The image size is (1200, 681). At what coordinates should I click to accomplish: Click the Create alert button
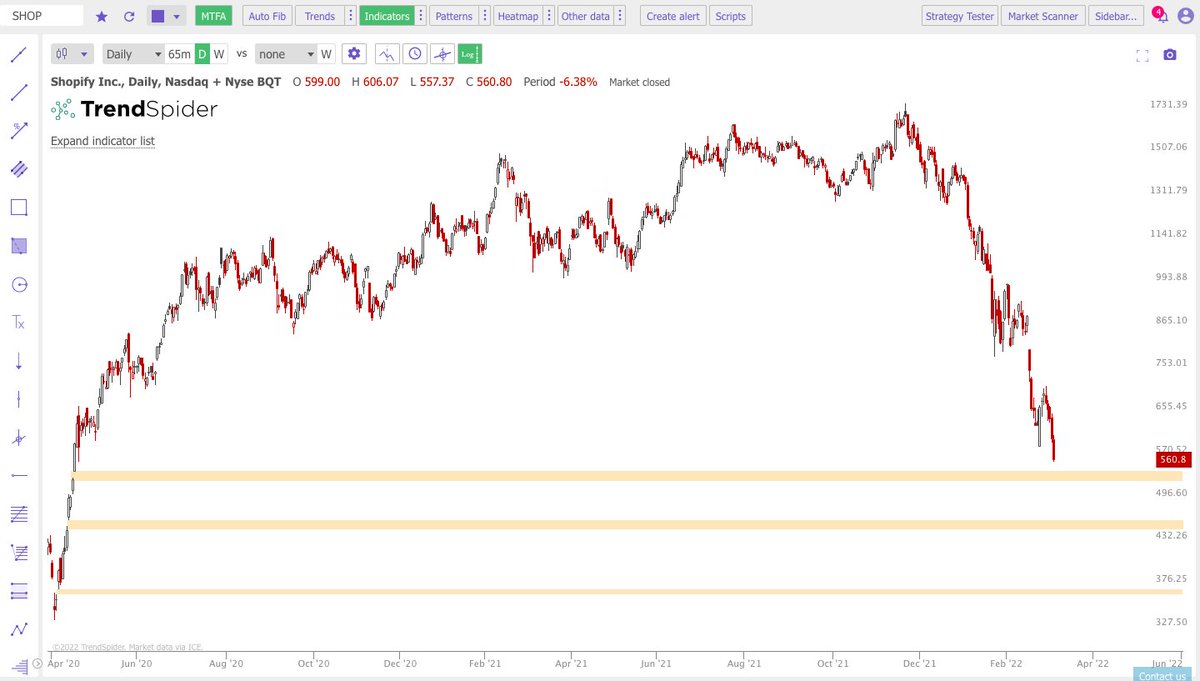pyautogui.click(x=673, y=17)
